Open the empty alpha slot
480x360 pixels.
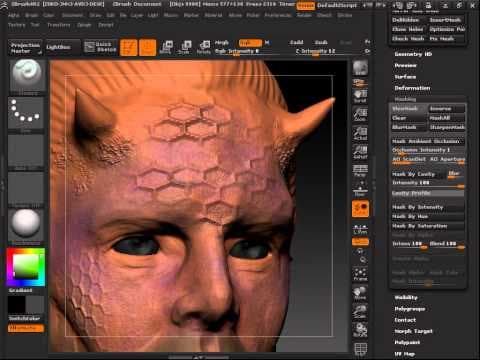click(26, 151)
